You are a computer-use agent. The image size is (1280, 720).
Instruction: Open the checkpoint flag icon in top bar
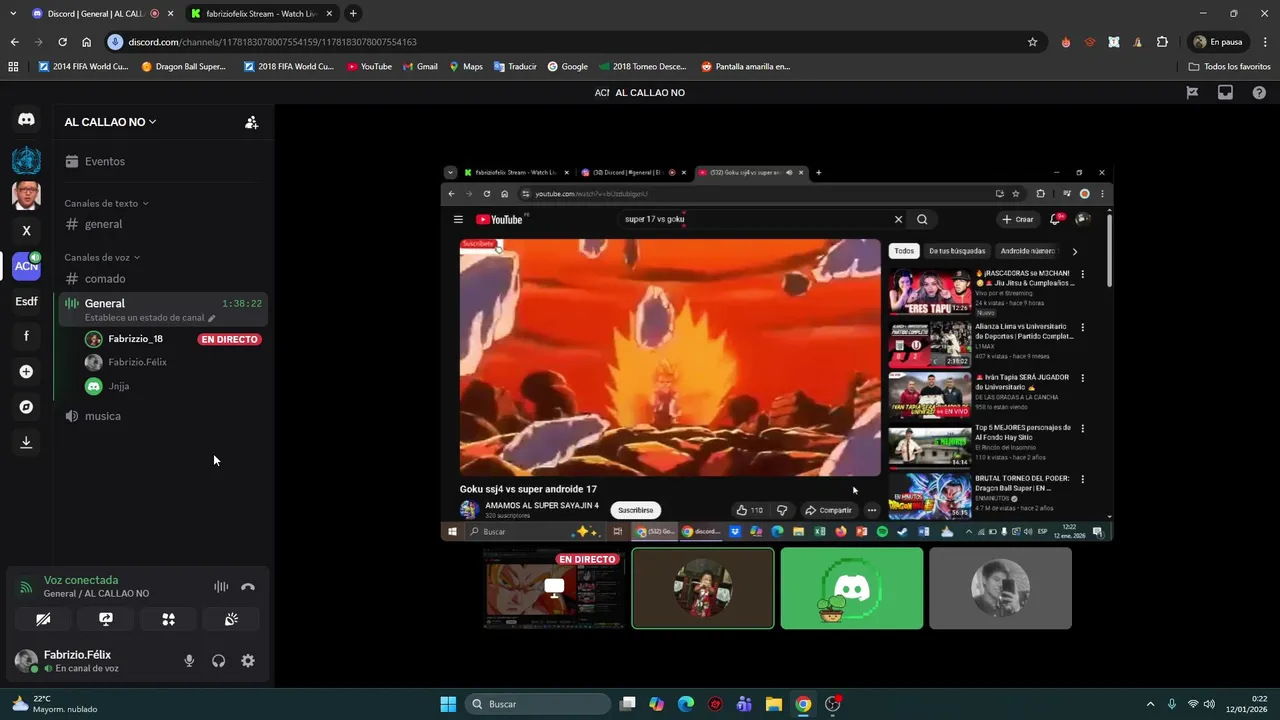click(1192, 92)
